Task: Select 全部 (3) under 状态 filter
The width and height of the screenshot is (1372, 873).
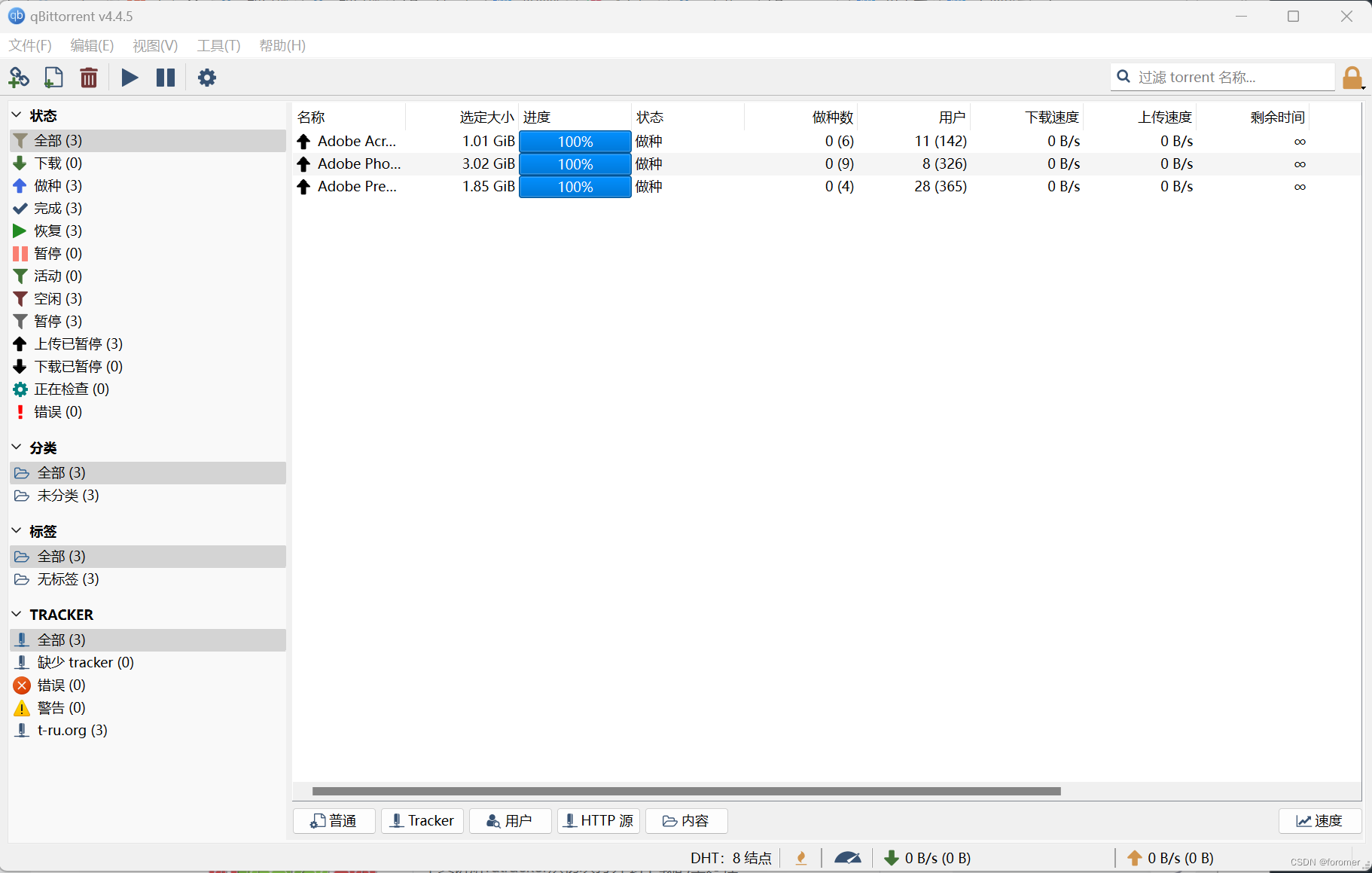Action: click(148, 141)
